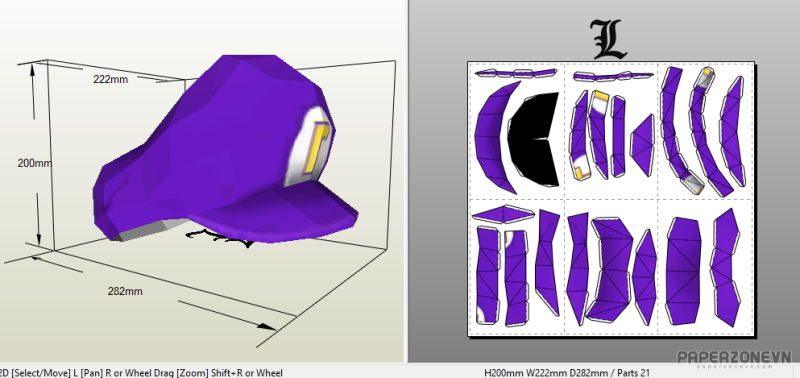Select the wide curved piece on bottom-middle page
This screenshot has height=378, width=800.
point(610,269)
